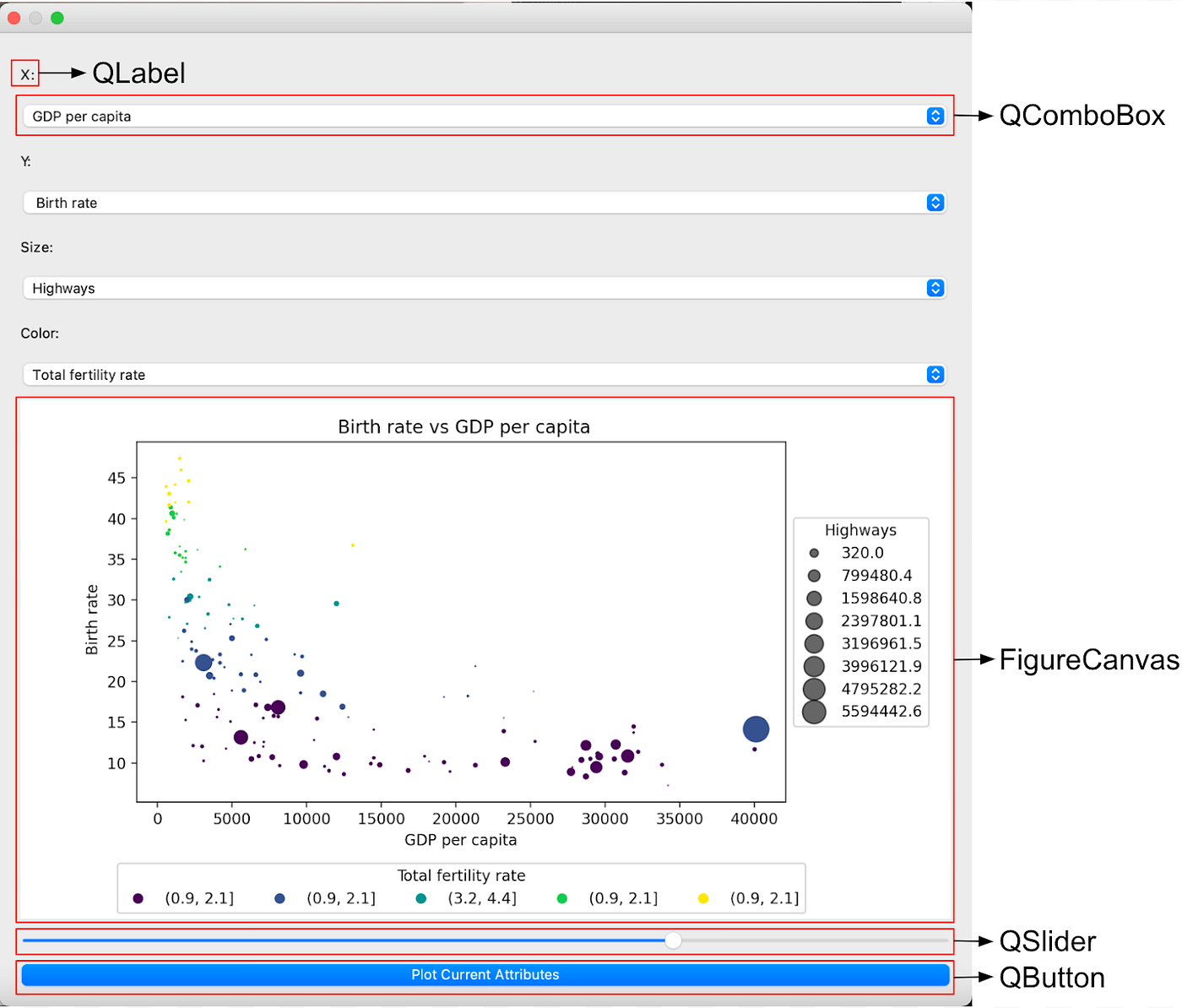
Task: Click the X: label above the first dropdown
Action: (x=24, y=73)
